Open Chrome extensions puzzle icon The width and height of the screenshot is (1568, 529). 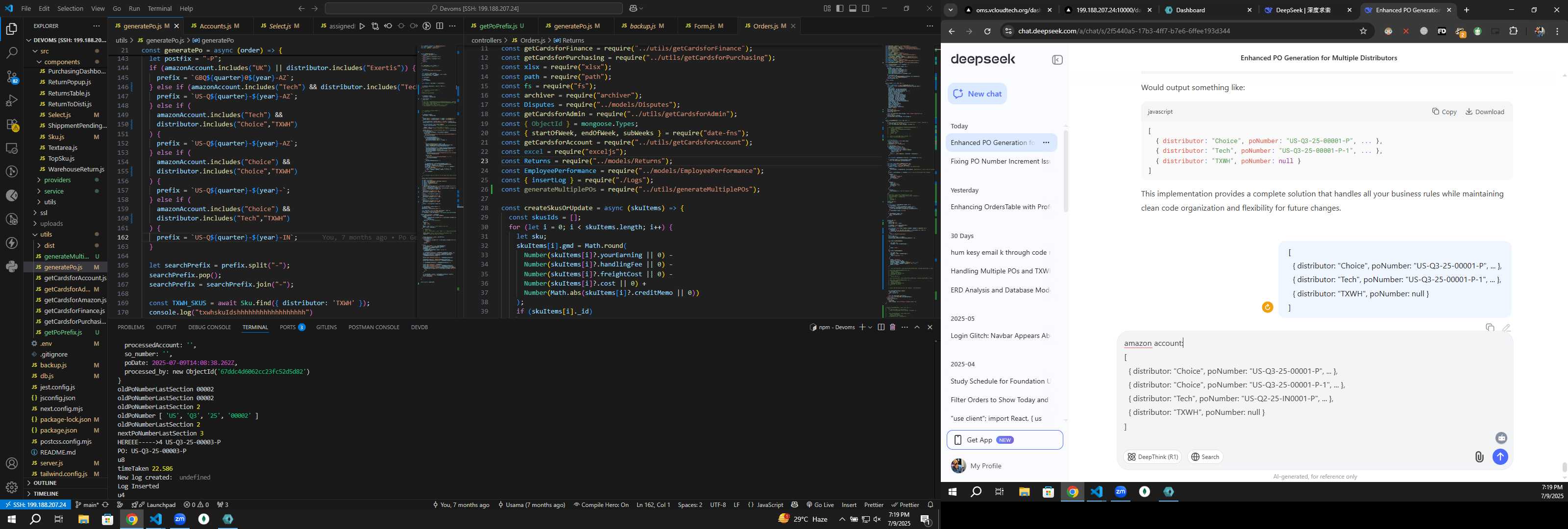[1513, 31]
